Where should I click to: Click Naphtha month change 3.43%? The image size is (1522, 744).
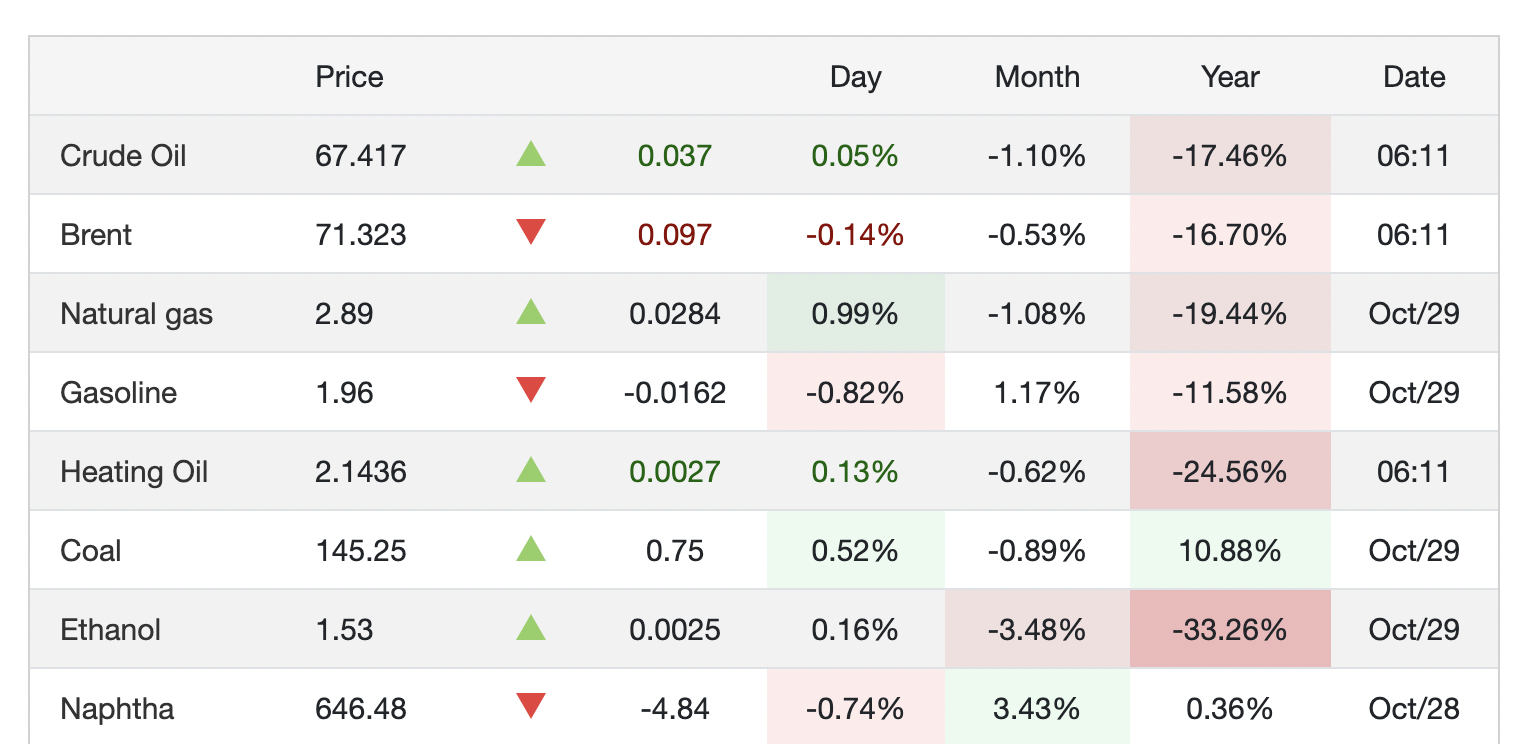click(1037, 709)
